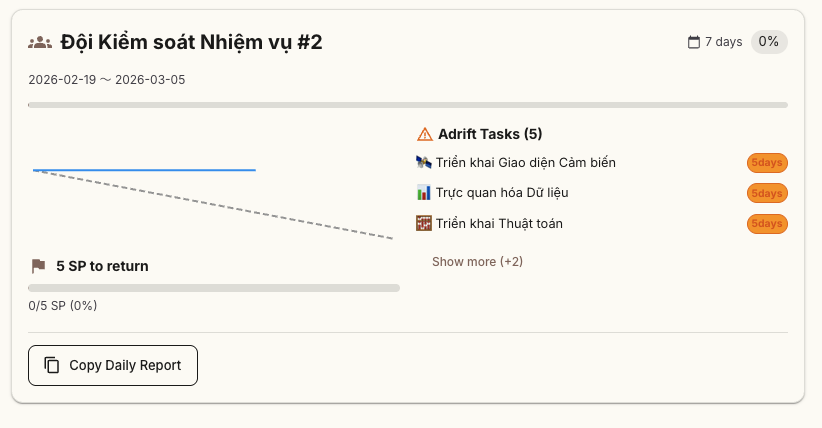Click the team title Đội Kiểm soát Nhiệm vụ #2
Image resolution: width=822 pixels, height=428 pixels.
click(x=191, y=42)
